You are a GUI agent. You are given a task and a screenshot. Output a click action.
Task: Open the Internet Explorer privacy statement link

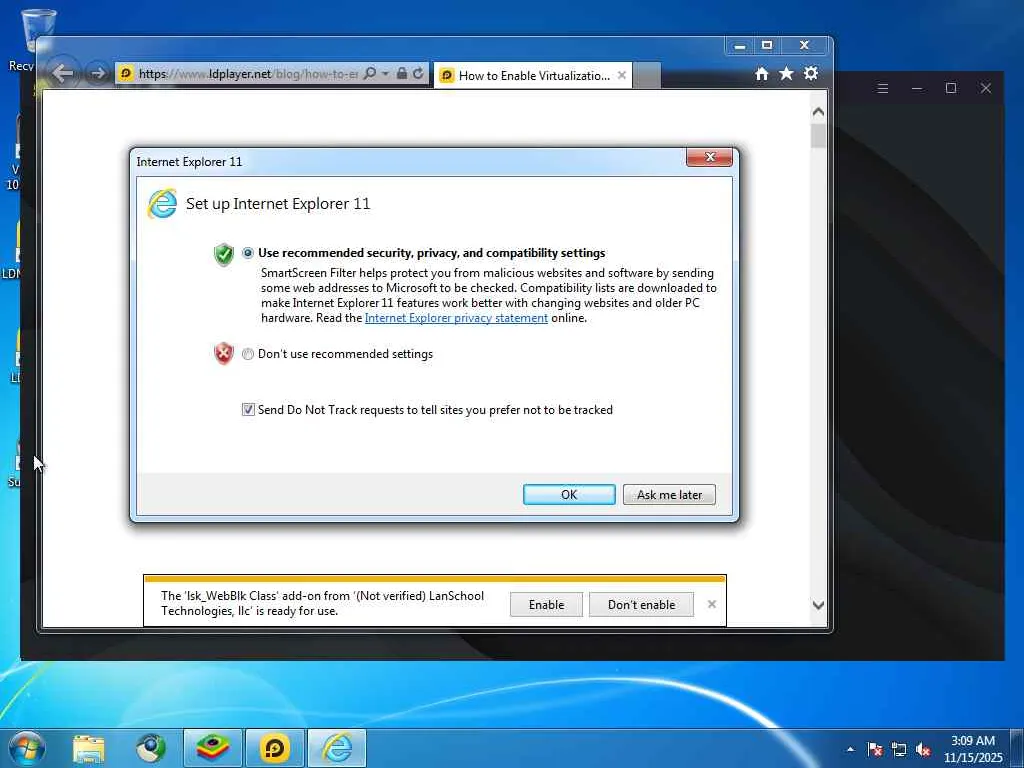[456, 318]
